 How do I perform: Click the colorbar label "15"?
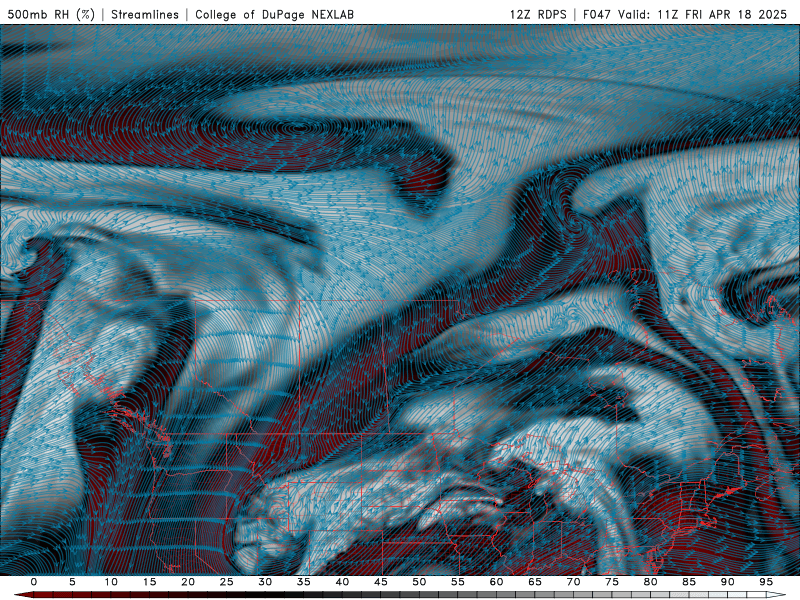click(x=149, y=582)
